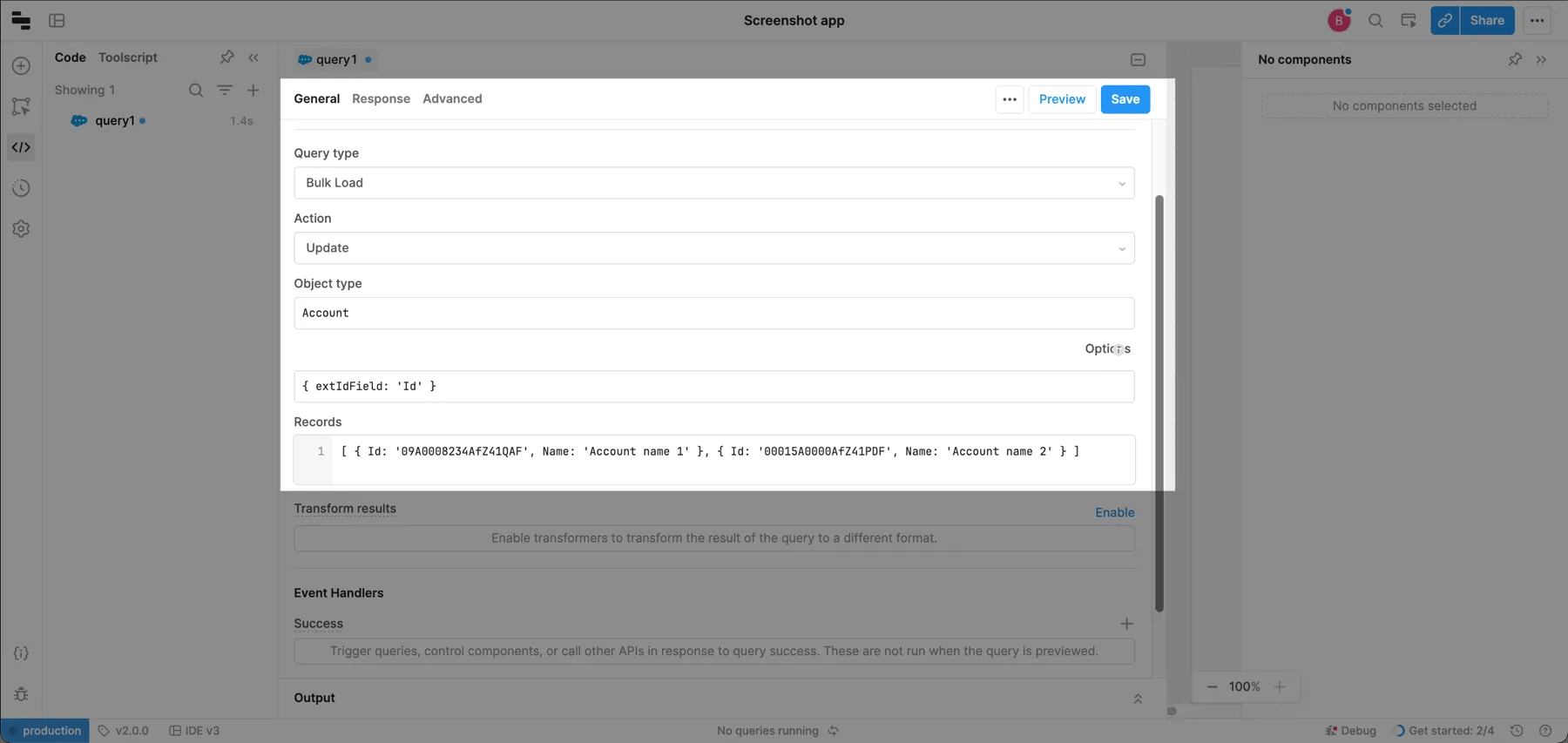
Task: Click the query editor vertical scrollbar
Action: 1159,403
